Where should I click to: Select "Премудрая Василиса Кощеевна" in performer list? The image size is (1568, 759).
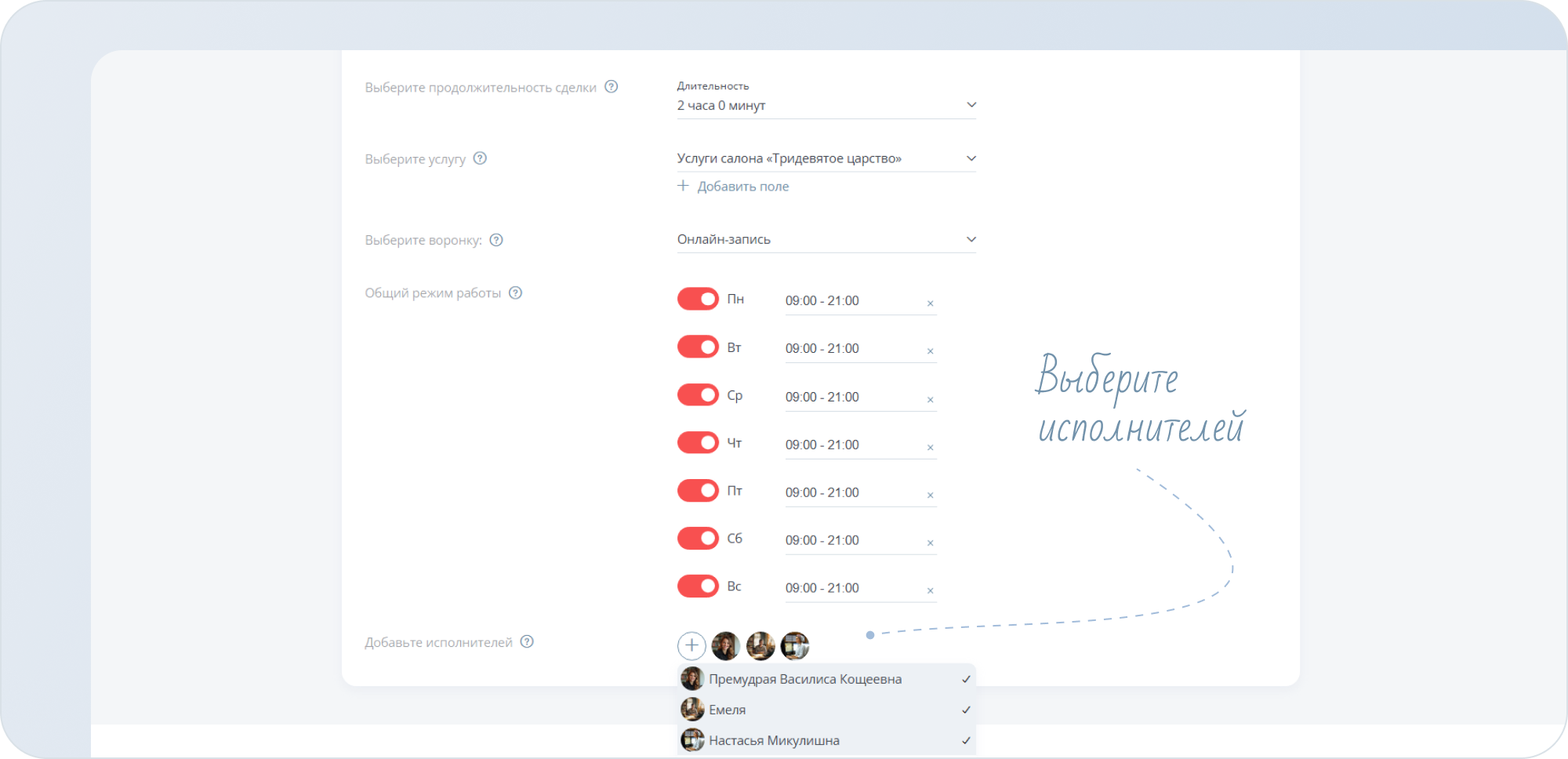click(x=805, y=679)
